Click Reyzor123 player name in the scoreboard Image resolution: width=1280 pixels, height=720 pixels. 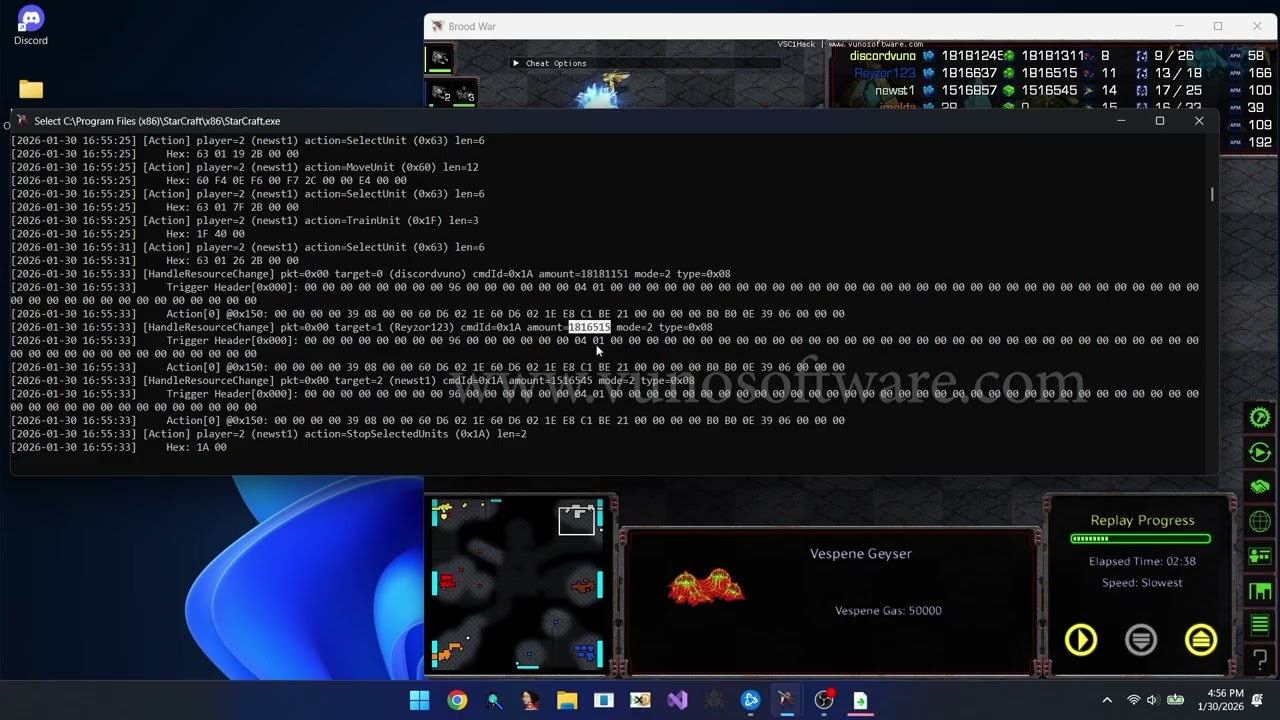point(884,73)
